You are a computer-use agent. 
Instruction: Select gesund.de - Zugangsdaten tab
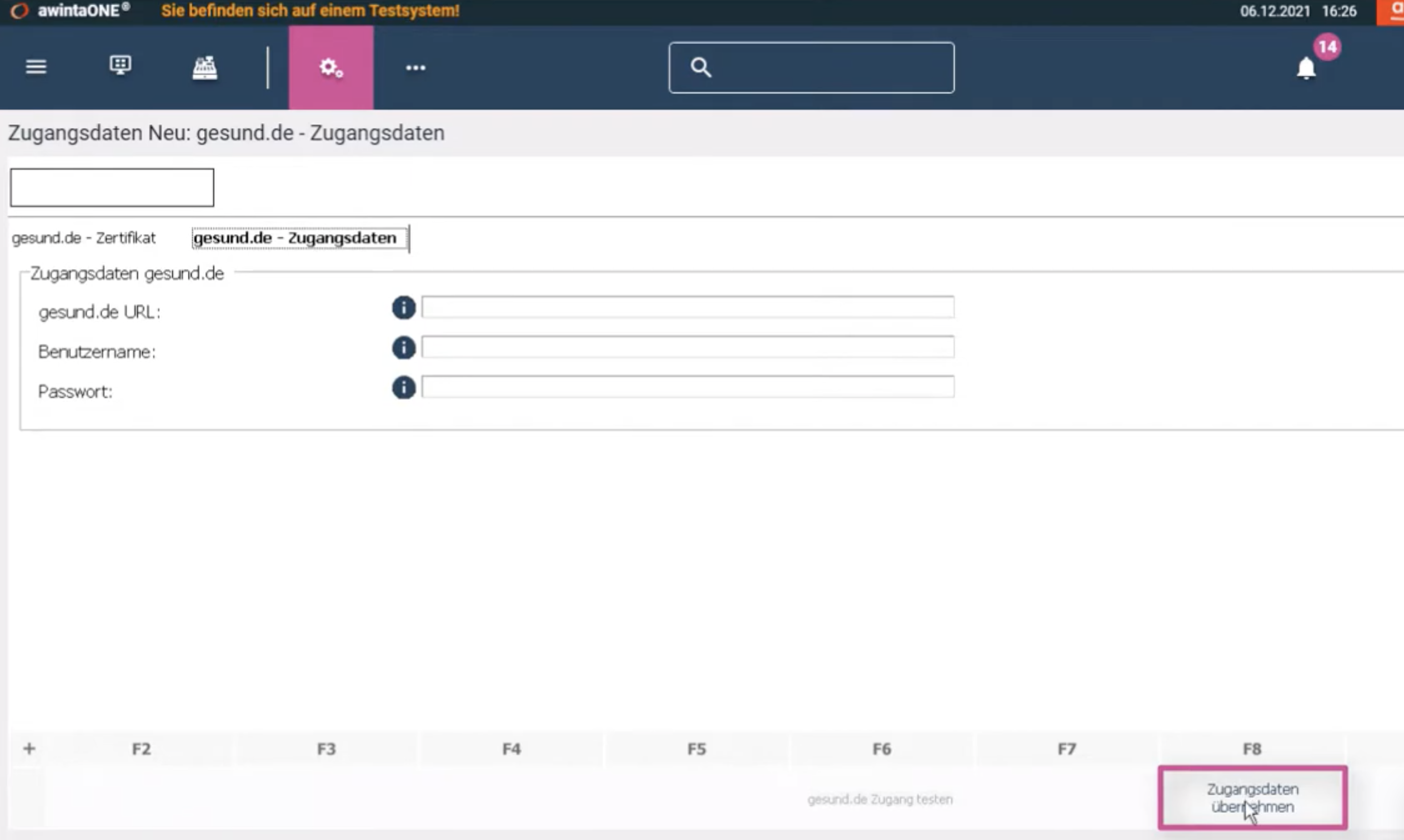tap(299, 238)
